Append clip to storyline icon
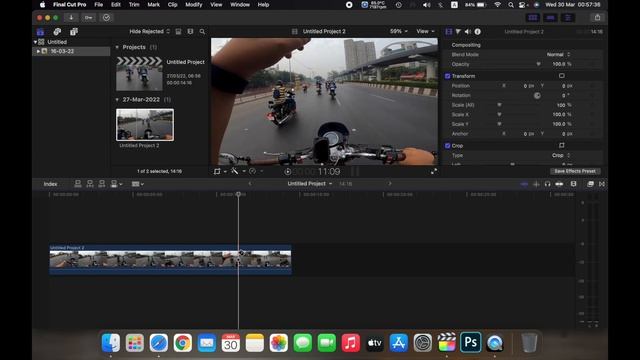The image size is (640, 360). click(x=102, y=184)
